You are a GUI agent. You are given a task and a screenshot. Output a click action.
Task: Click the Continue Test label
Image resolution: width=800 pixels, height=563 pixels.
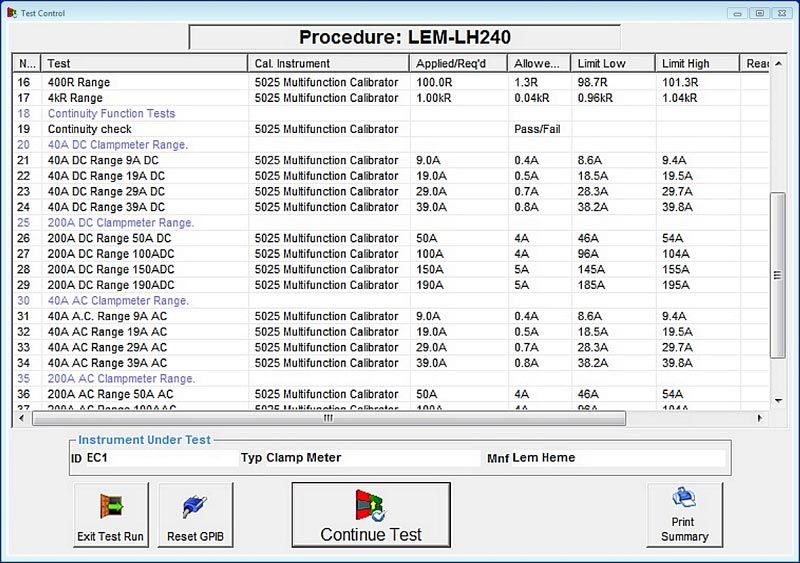point(371,534)
